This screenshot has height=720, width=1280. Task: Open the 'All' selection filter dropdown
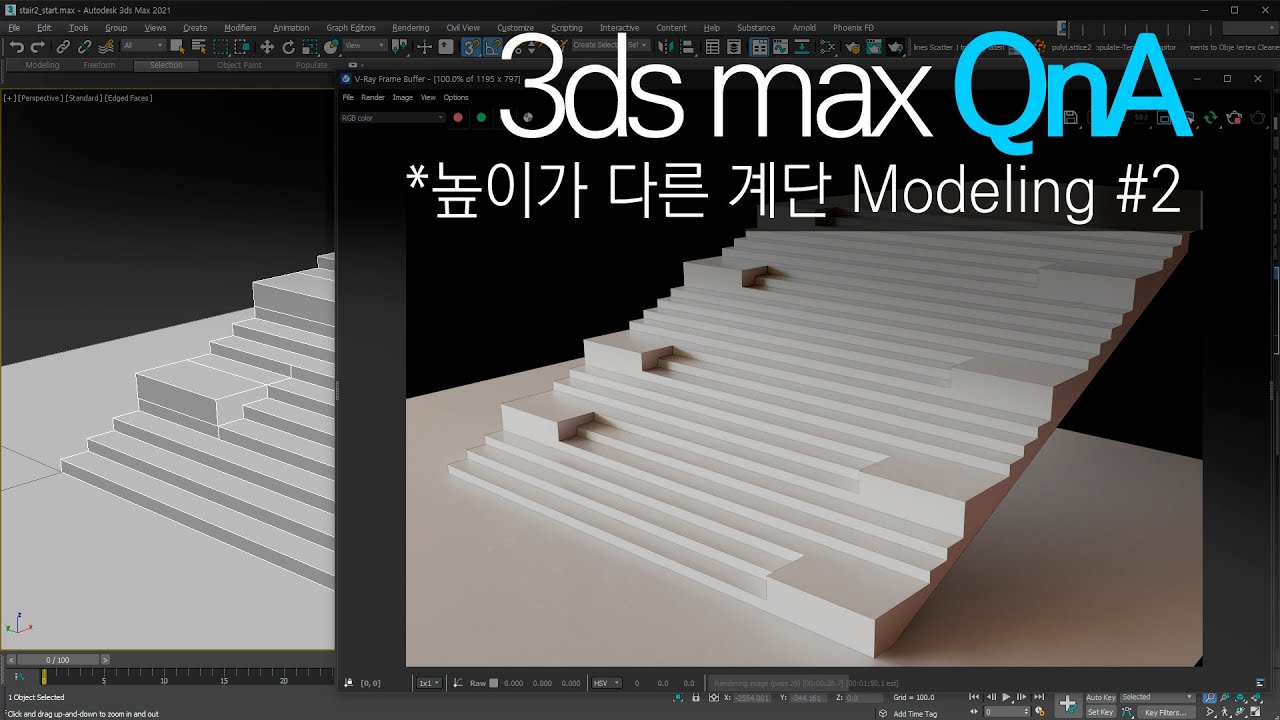pyautogui.click(x=143, y=46)
